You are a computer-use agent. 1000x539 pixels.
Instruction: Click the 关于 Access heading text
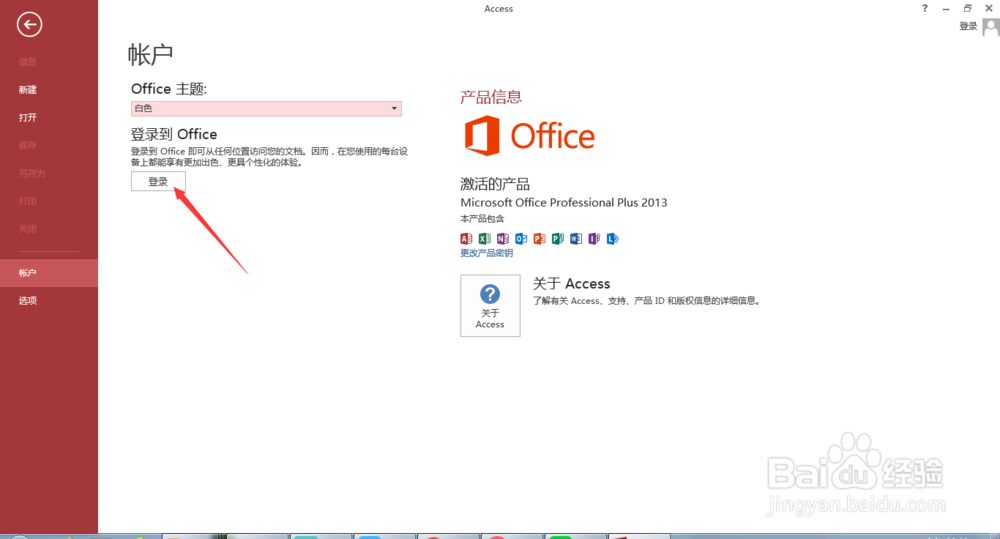pyautogui.click(x=571, y=284)
